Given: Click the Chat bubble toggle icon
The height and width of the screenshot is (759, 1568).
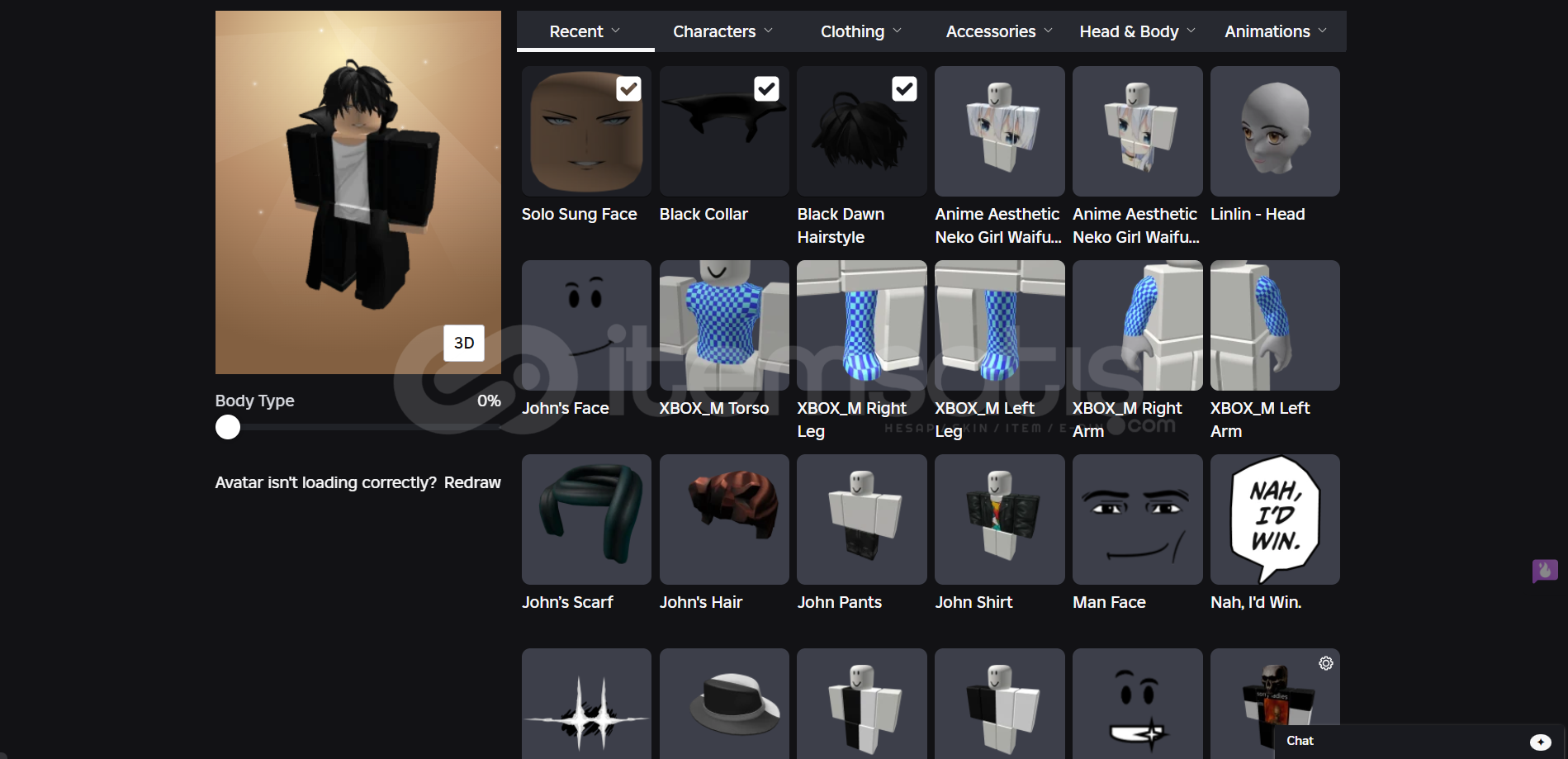Looking at the screenshot, I should pyautogui.click(x=1541, y=742).
